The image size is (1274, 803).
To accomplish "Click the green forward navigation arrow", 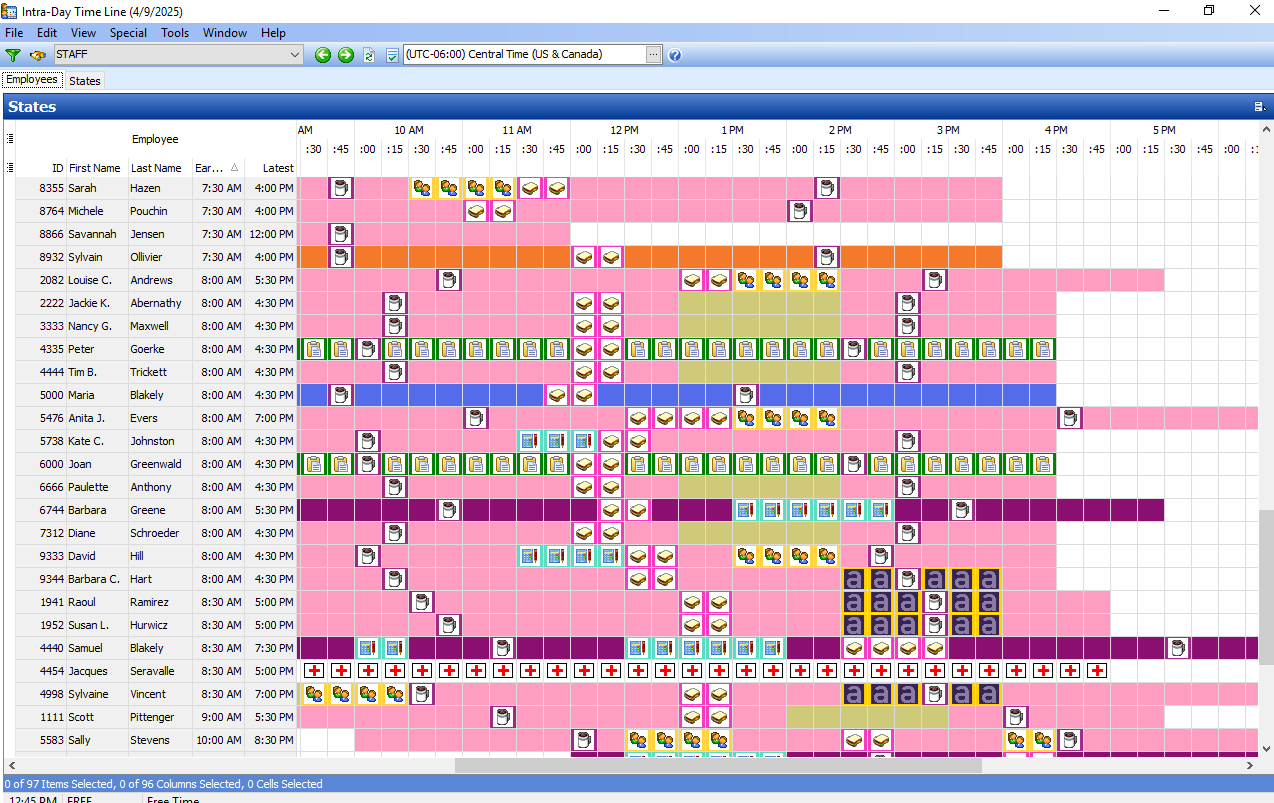I will tap(346, 55).
